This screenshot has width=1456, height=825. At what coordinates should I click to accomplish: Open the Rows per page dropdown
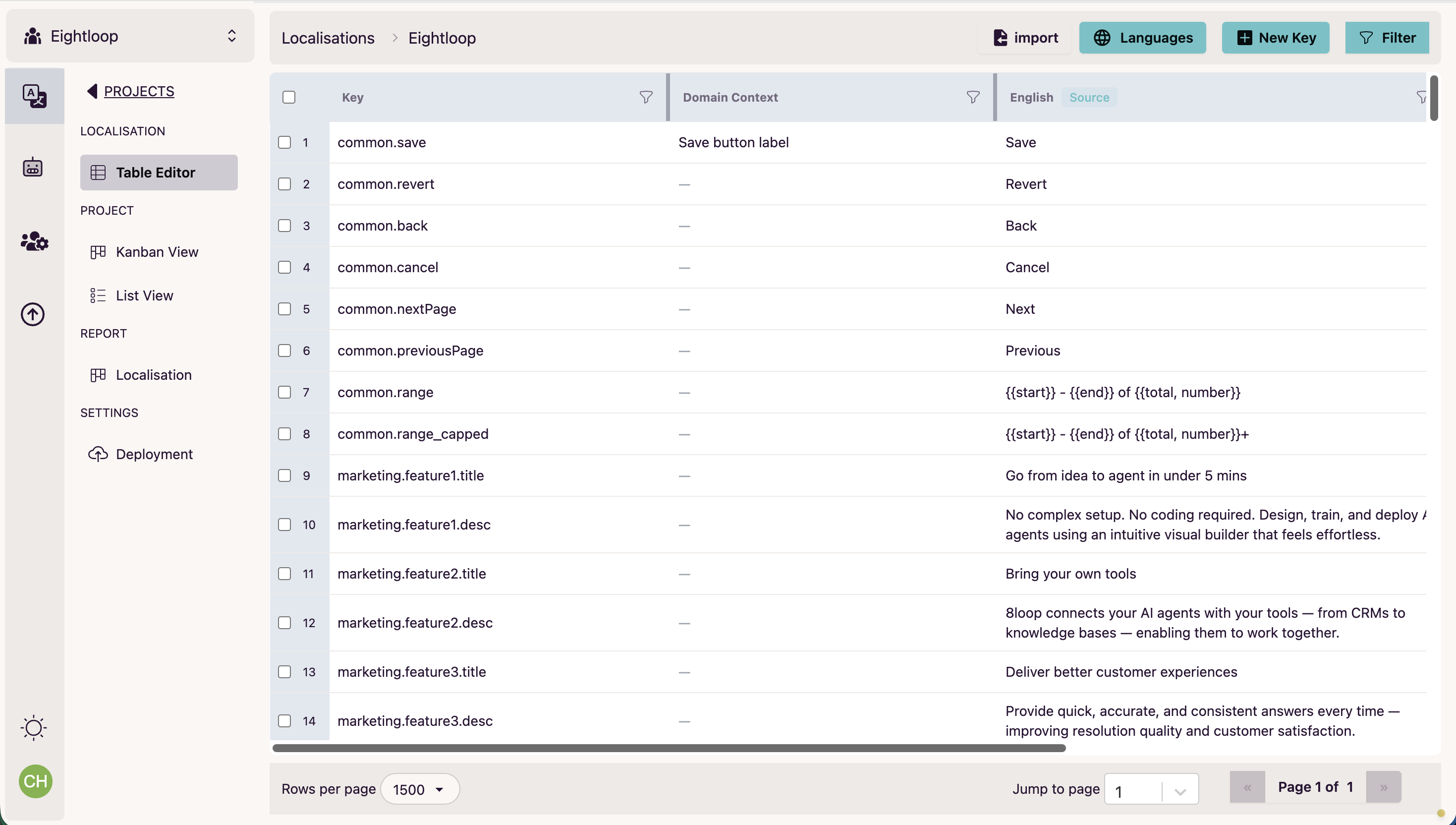point(419,789)
